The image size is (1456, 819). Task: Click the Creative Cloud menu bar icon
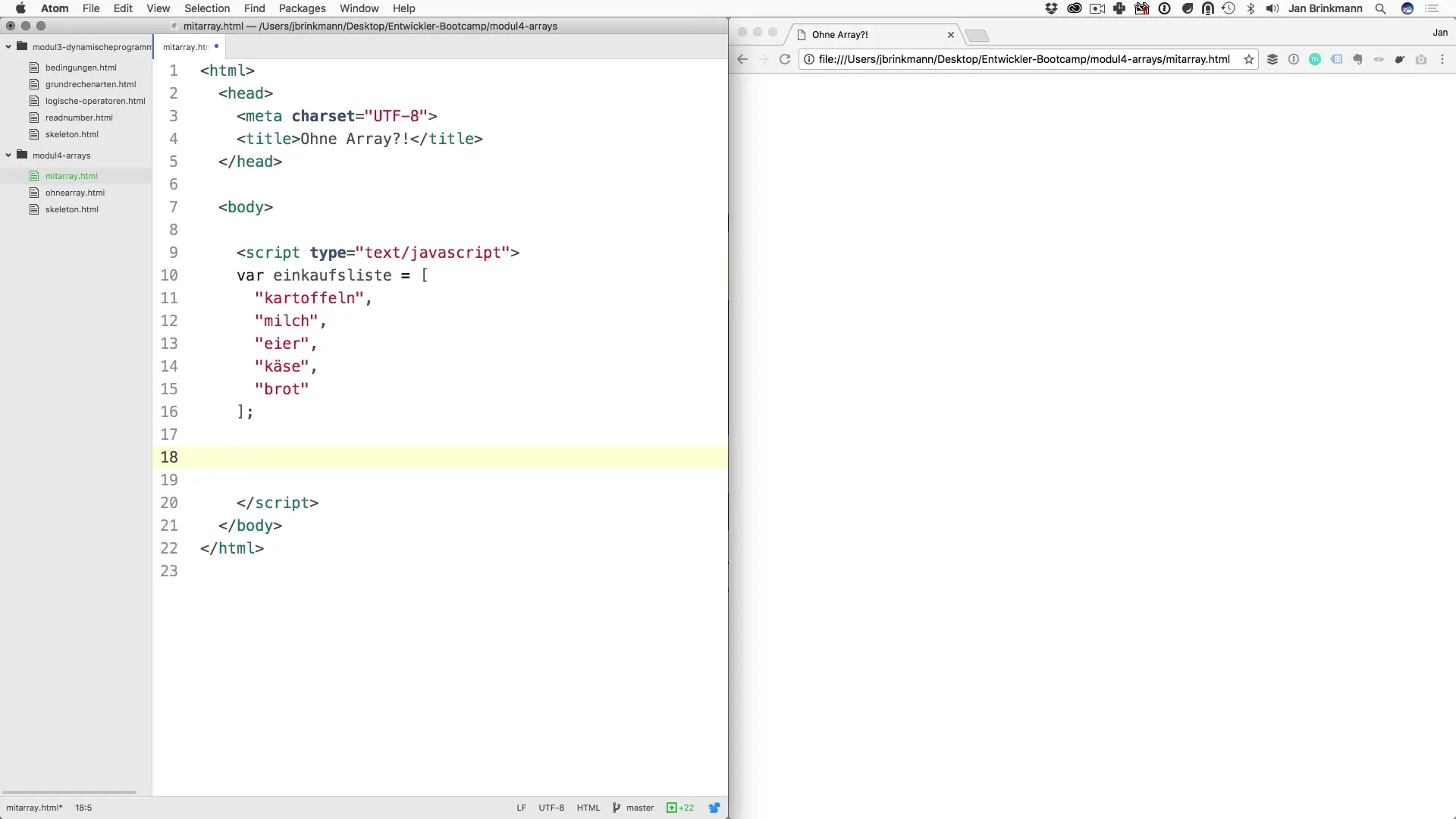pos(1074,8)
